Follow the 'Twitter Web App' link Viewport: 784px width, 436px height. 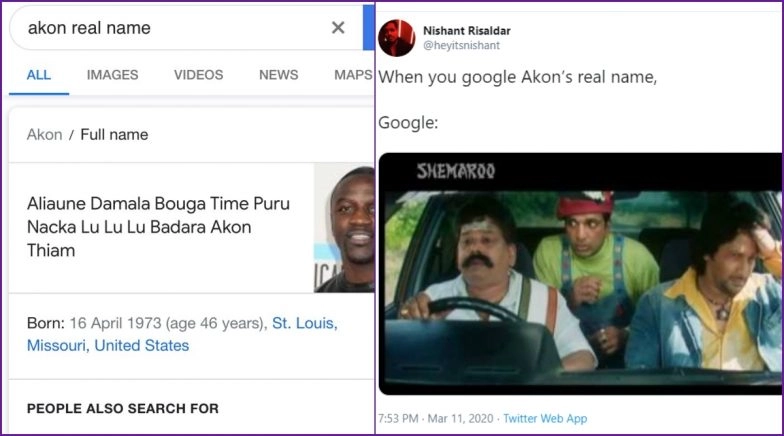click(x=545, y=418)
